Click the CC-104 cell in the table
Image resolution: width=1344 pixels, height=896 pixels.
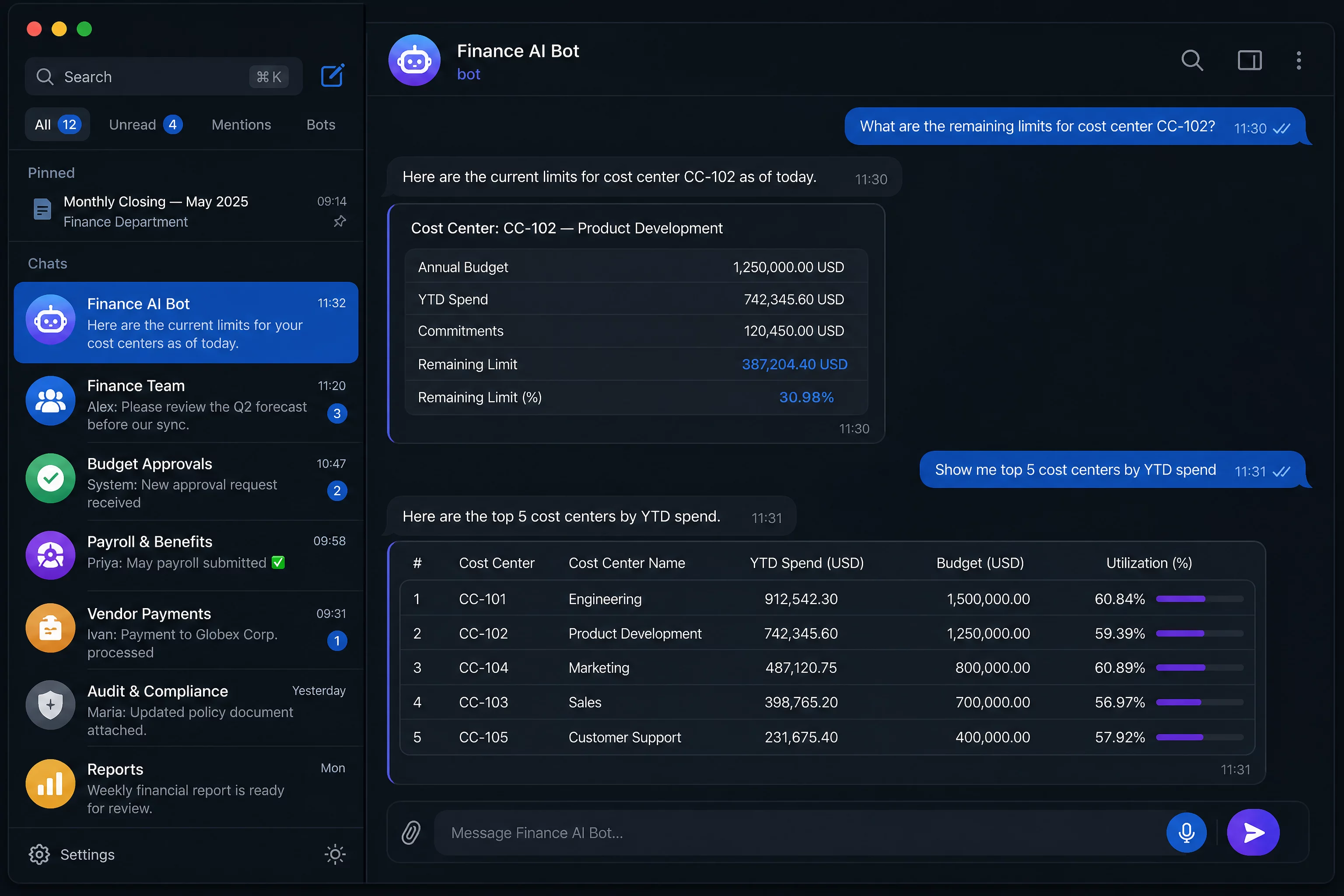tap(483, 668)
